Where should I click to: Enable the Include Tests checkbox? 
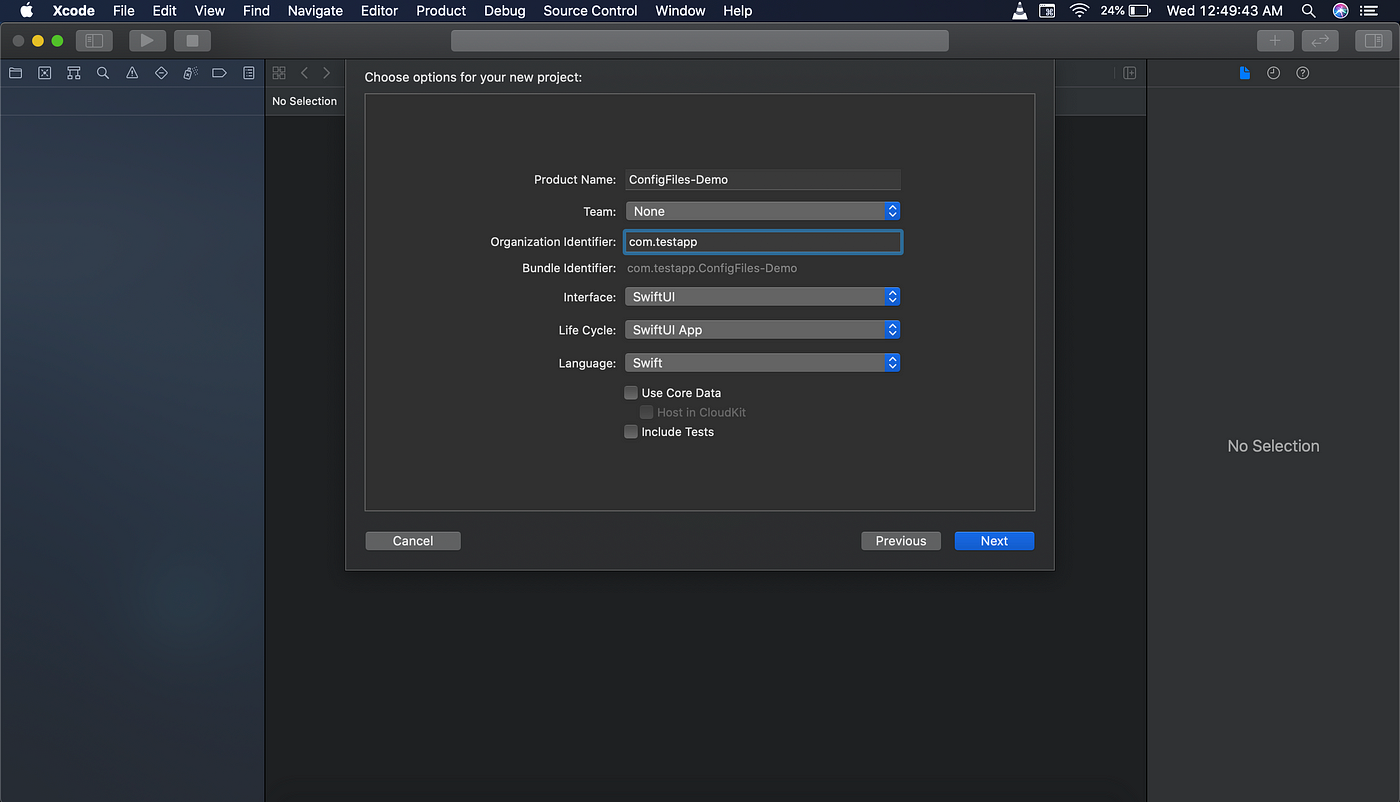631,432
